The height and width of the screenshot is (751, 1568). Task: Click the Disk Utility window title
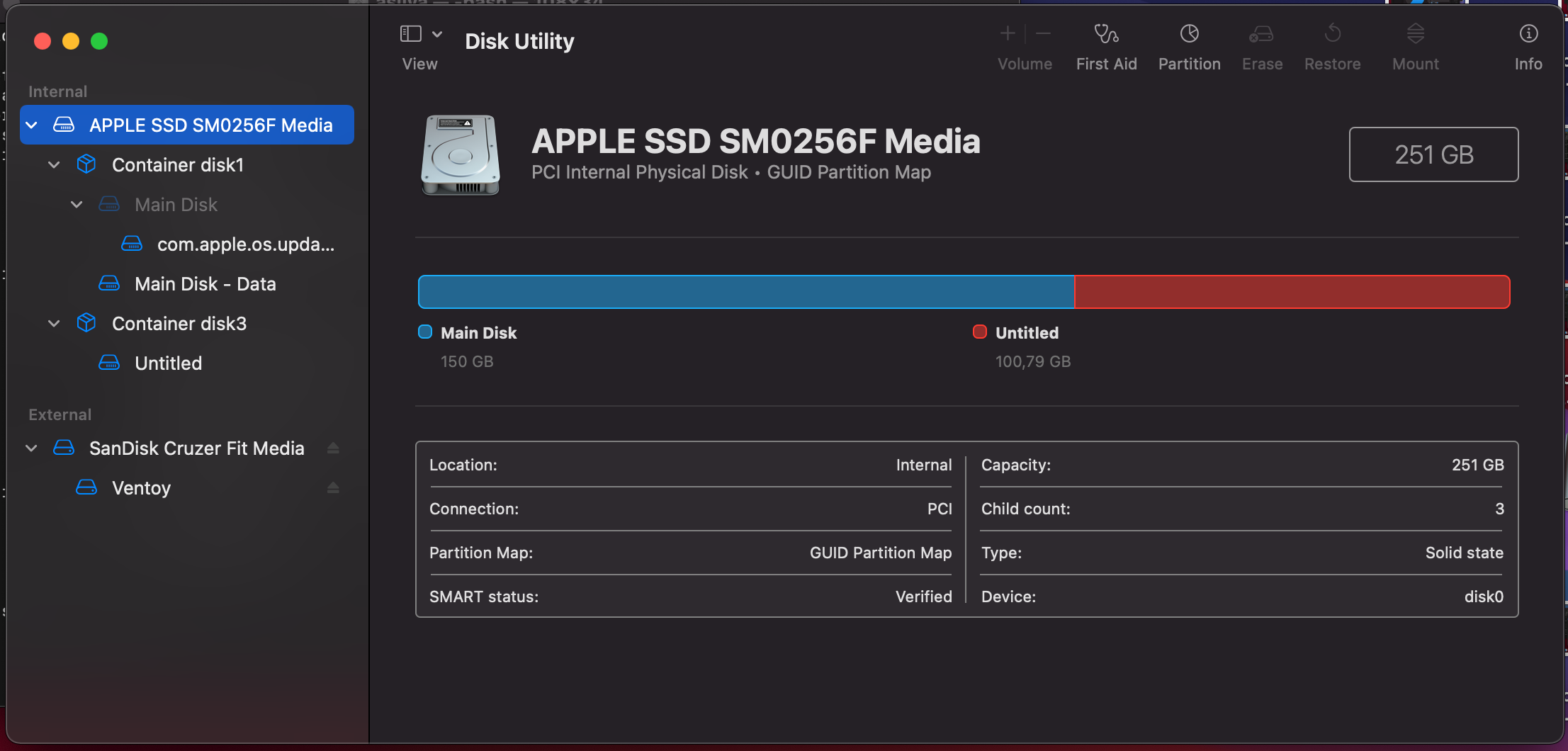pyautogui.click(x=519, y=41)
